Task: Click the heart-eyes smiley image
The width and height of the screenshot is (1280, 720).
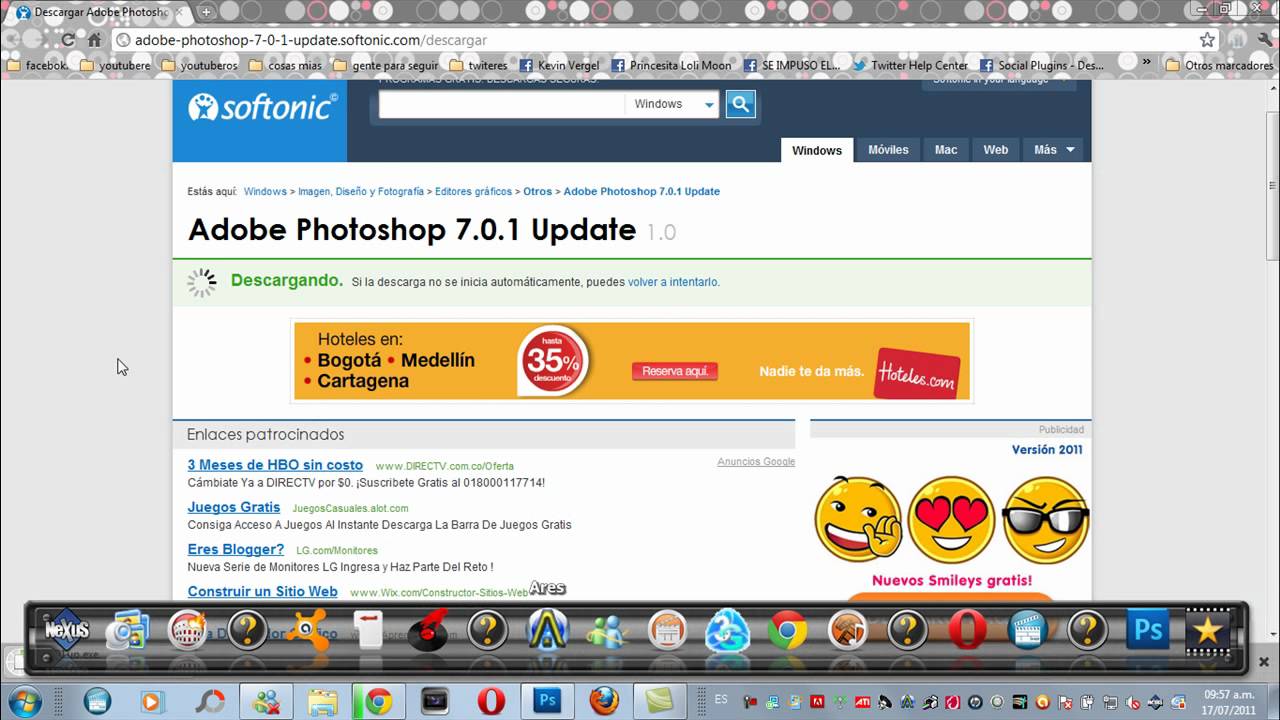Action: 951,518
